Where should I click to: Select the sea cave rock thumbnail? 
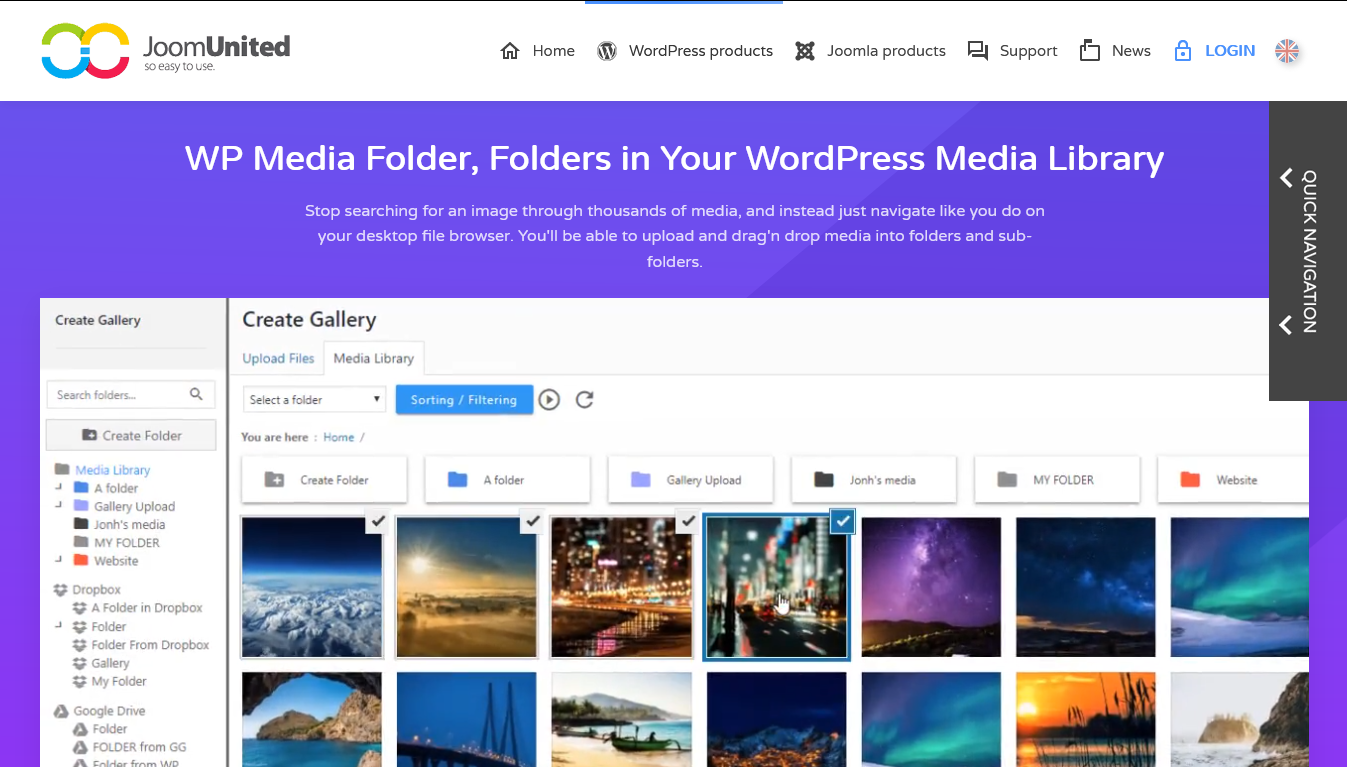pos(312,720)
